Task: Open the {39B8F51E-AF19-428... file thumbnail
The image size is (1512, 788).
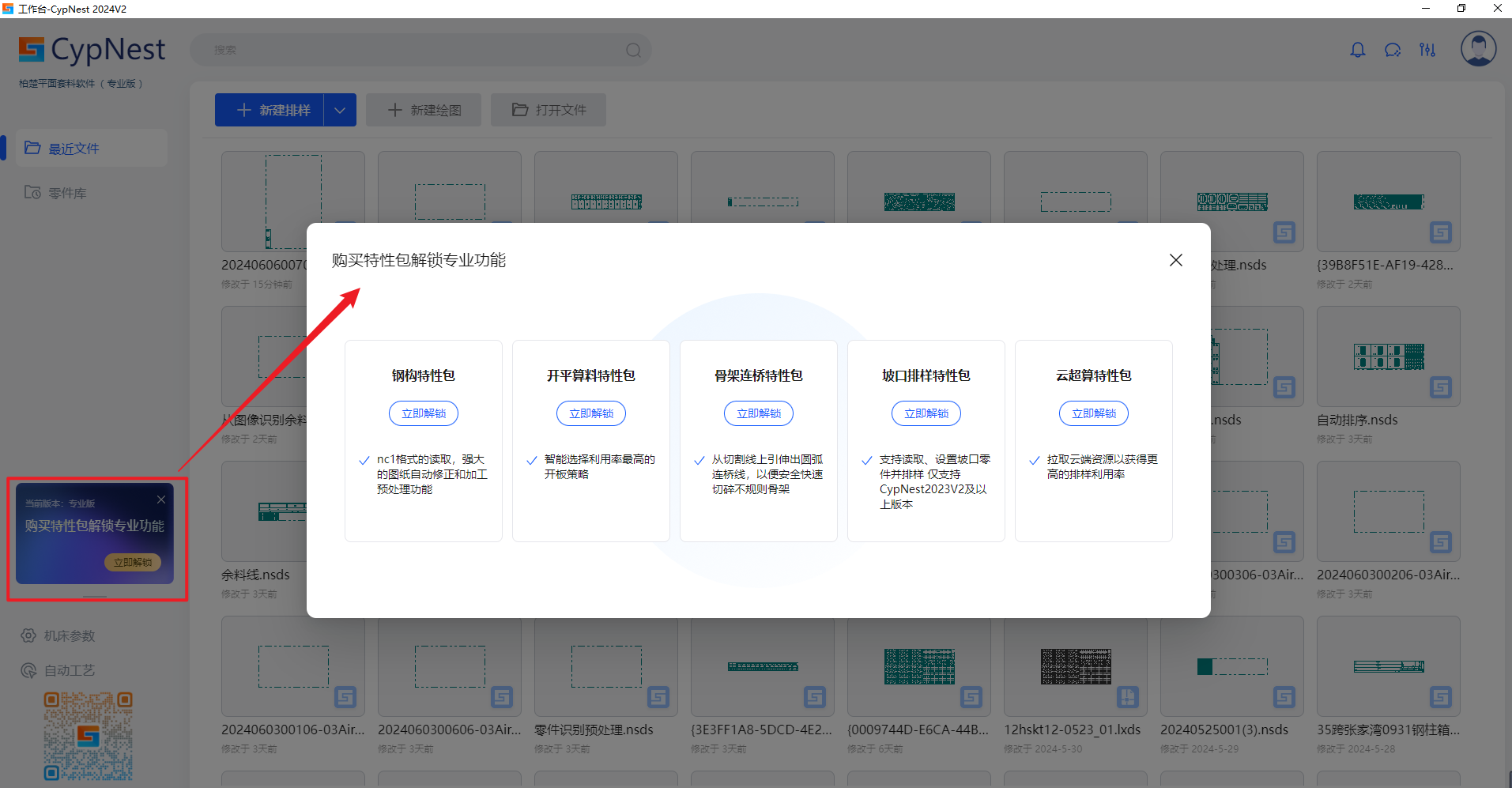Action: point(1388,202)
